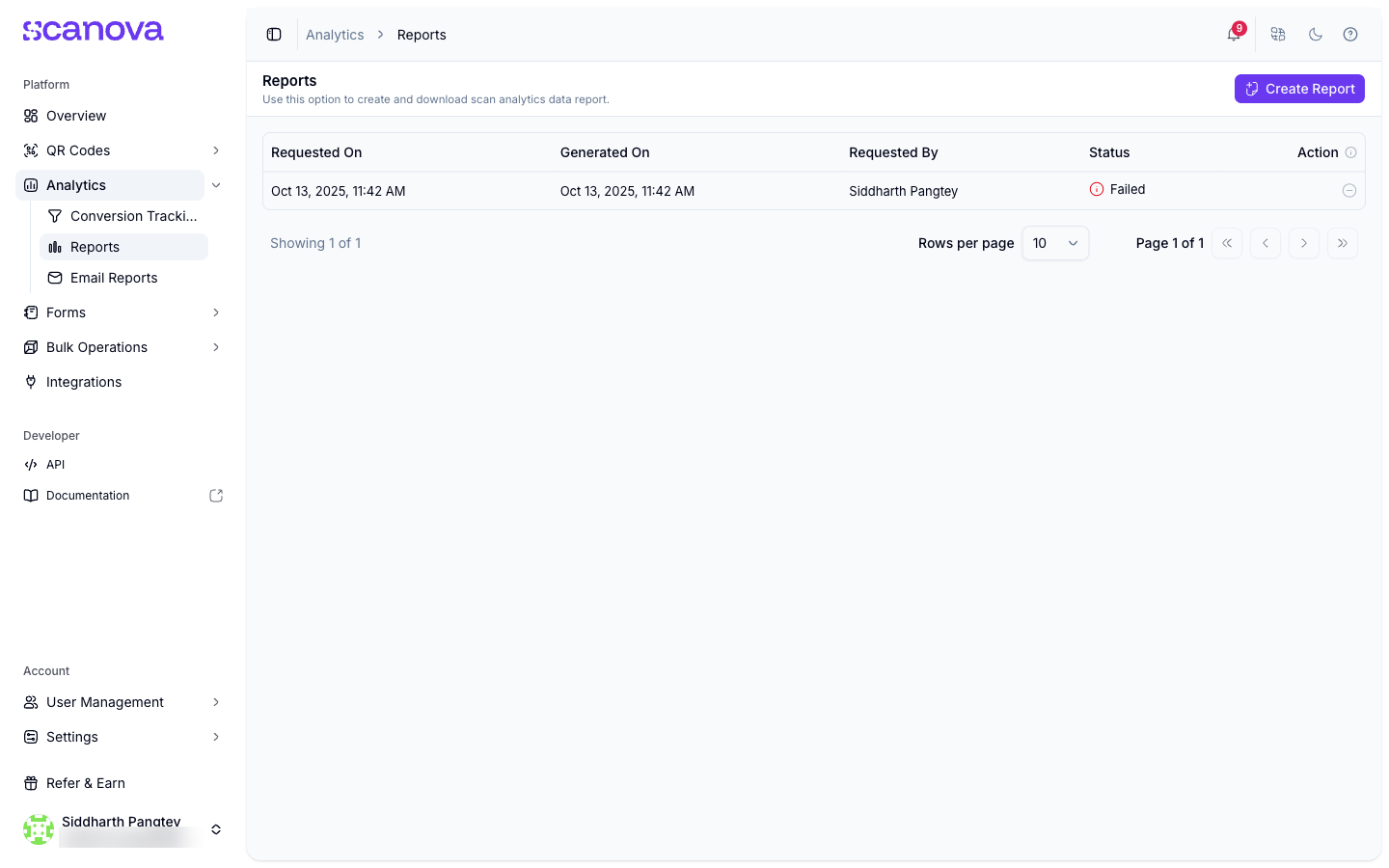Go to the next page button
Screen dimensions: 1389x868
[1304, 243]
